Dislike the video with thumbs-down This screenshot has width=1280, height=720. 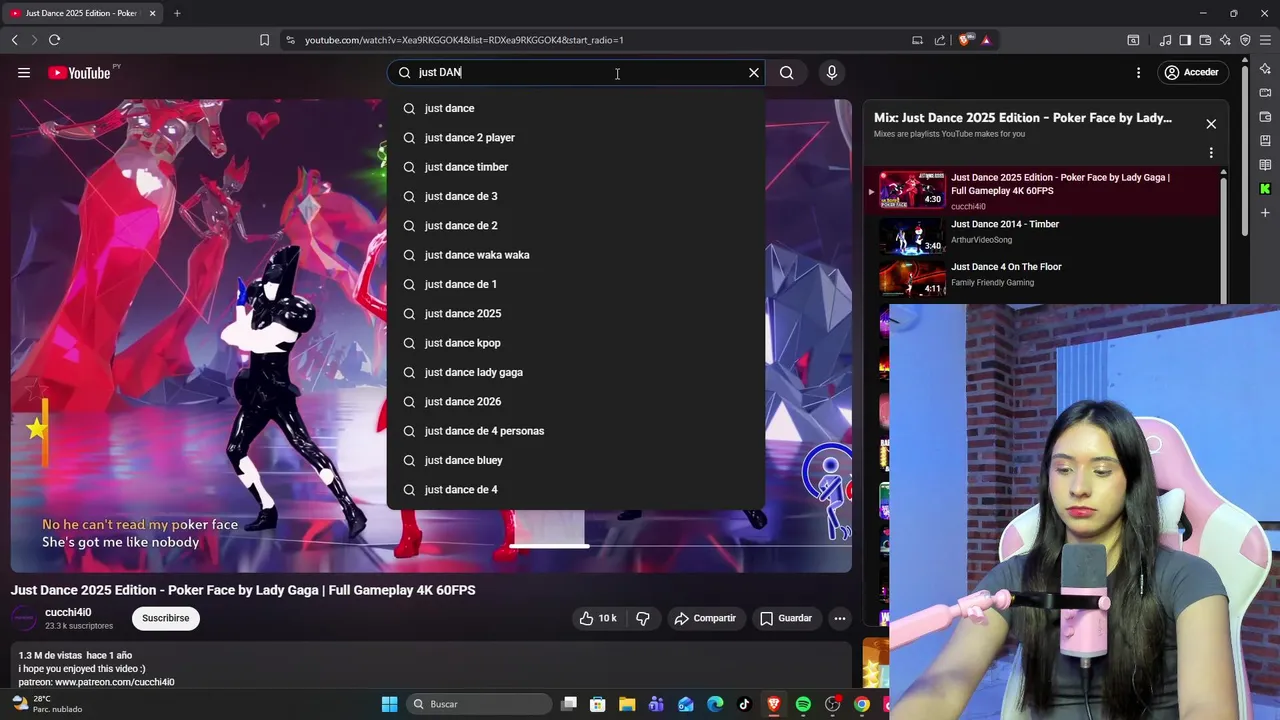(643, 618)
